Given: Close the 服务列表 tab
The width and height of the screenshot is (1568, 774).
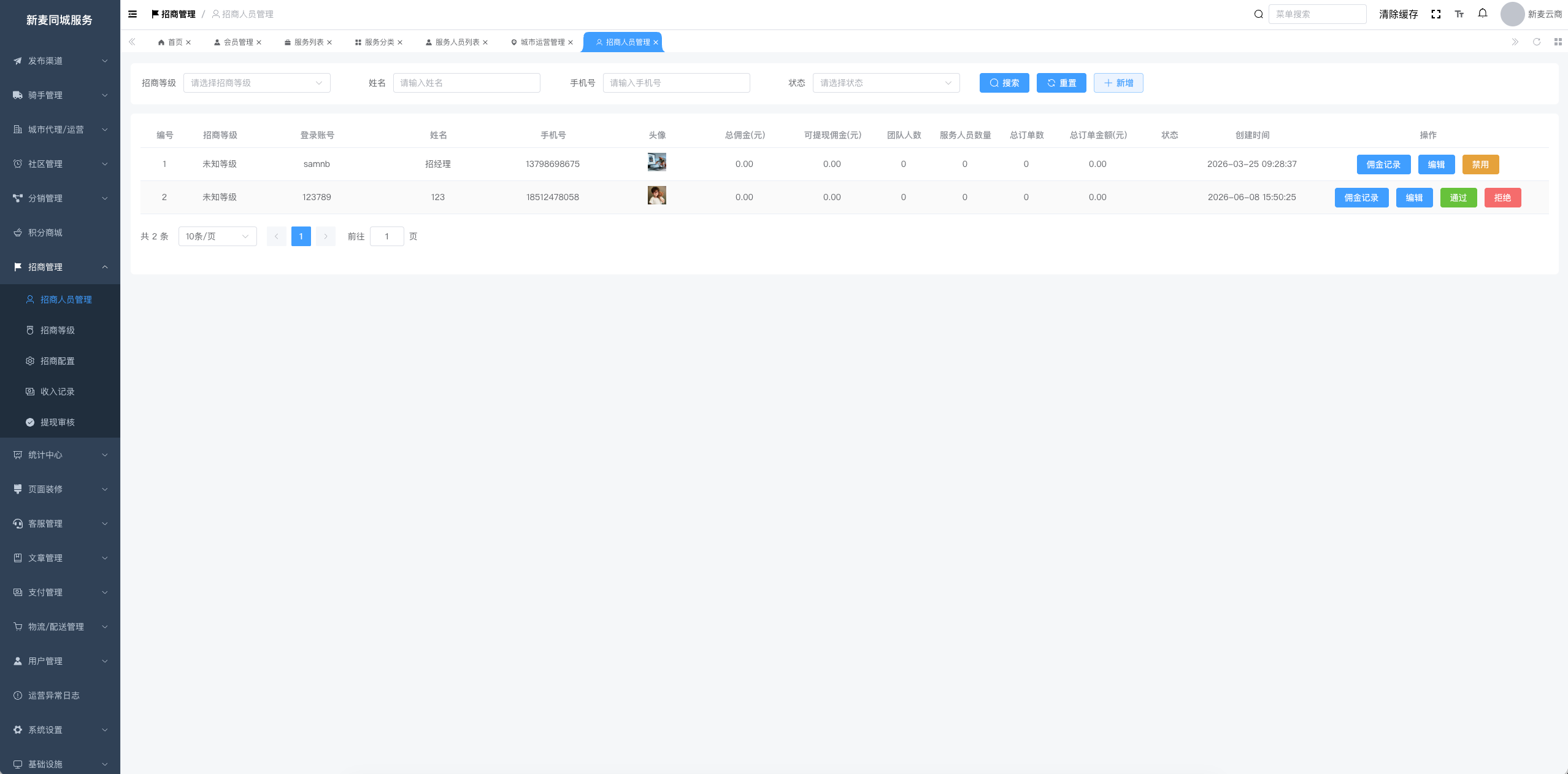Looking at the screenshot, I should pyautogui.click(x=329, y=42).
